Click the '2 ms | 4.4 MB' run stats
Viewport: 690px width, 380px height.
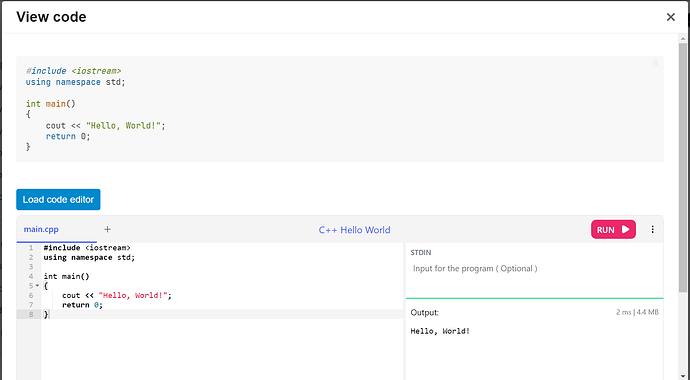(637, 312)
